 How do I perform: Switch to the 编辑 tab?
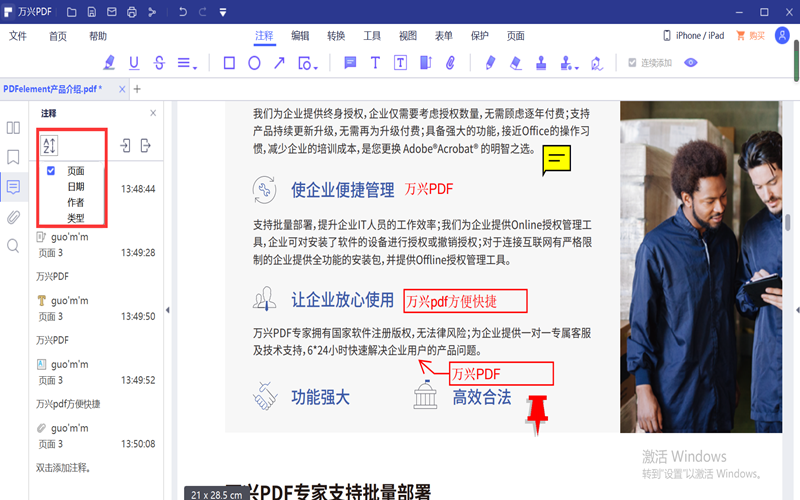[x=300, y=36]
